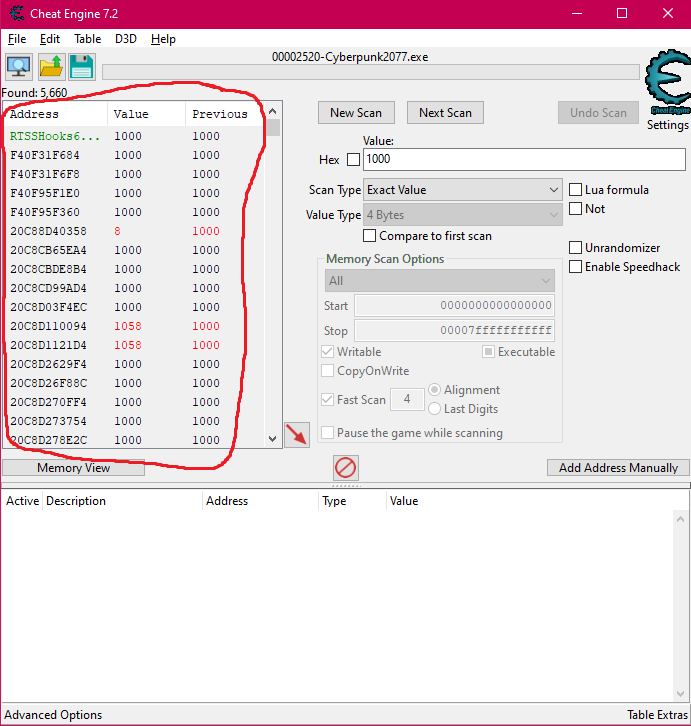This screenshot has width=691, height=726.
Task: Check Compare to first scan
Action: [x=369, y=236]
